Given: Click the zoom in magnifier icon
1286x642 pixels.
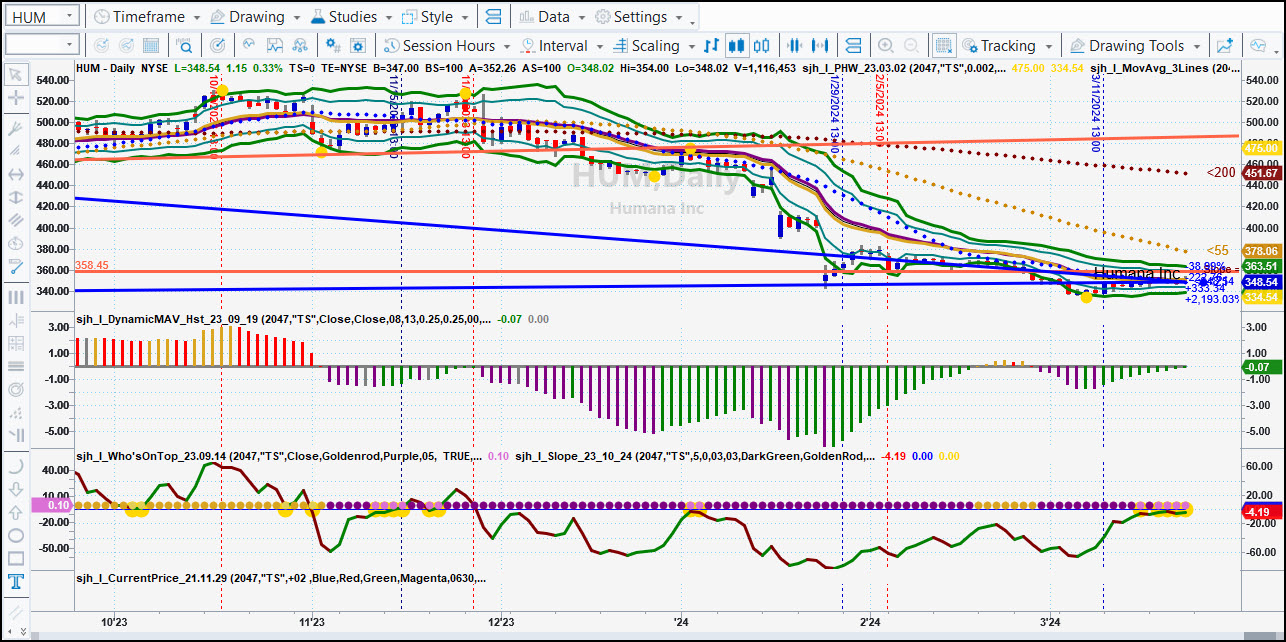Looking at the screenshot, I should [885, 46].
